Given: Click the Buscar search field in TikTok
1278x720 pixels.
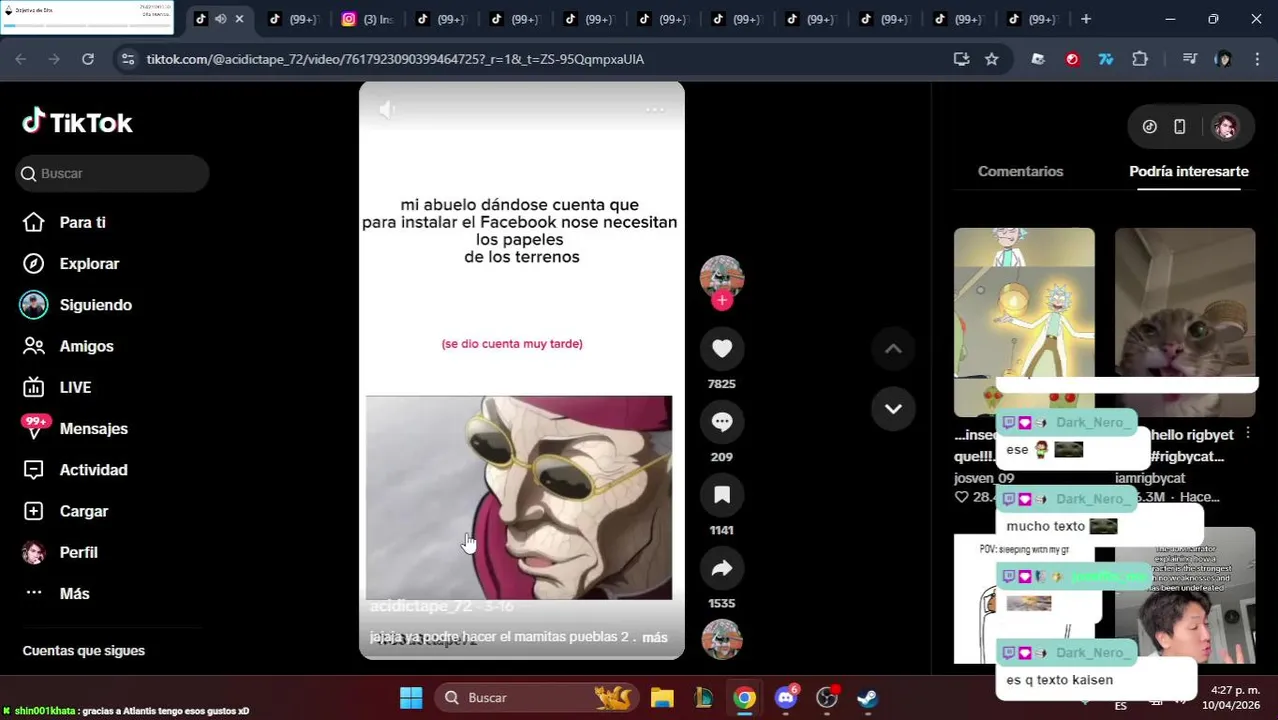Looking at the screenshot, I should (x=112, y=173).
